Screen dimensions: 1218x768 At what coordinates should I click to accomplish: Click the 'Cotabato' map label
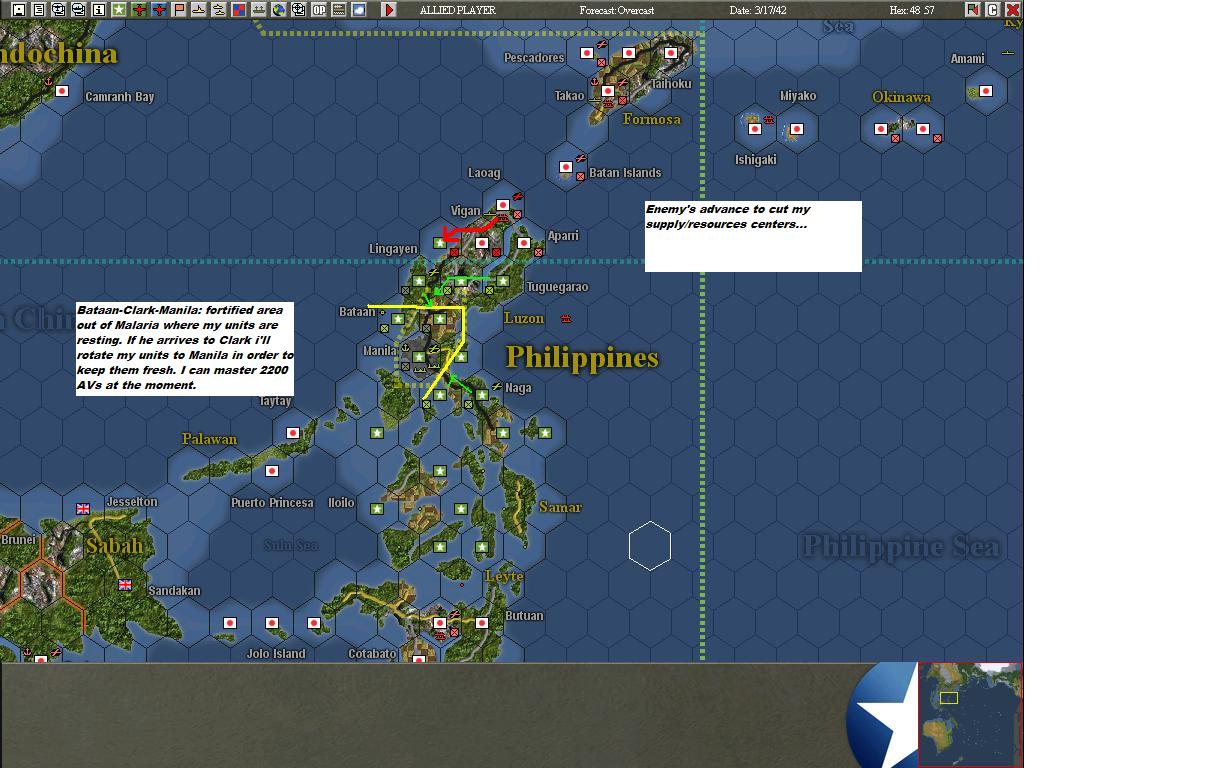coord(372,653)
